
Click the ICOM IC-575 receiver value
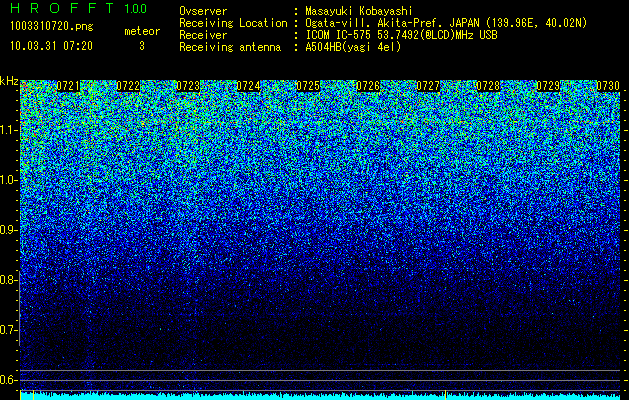point(401,35)
